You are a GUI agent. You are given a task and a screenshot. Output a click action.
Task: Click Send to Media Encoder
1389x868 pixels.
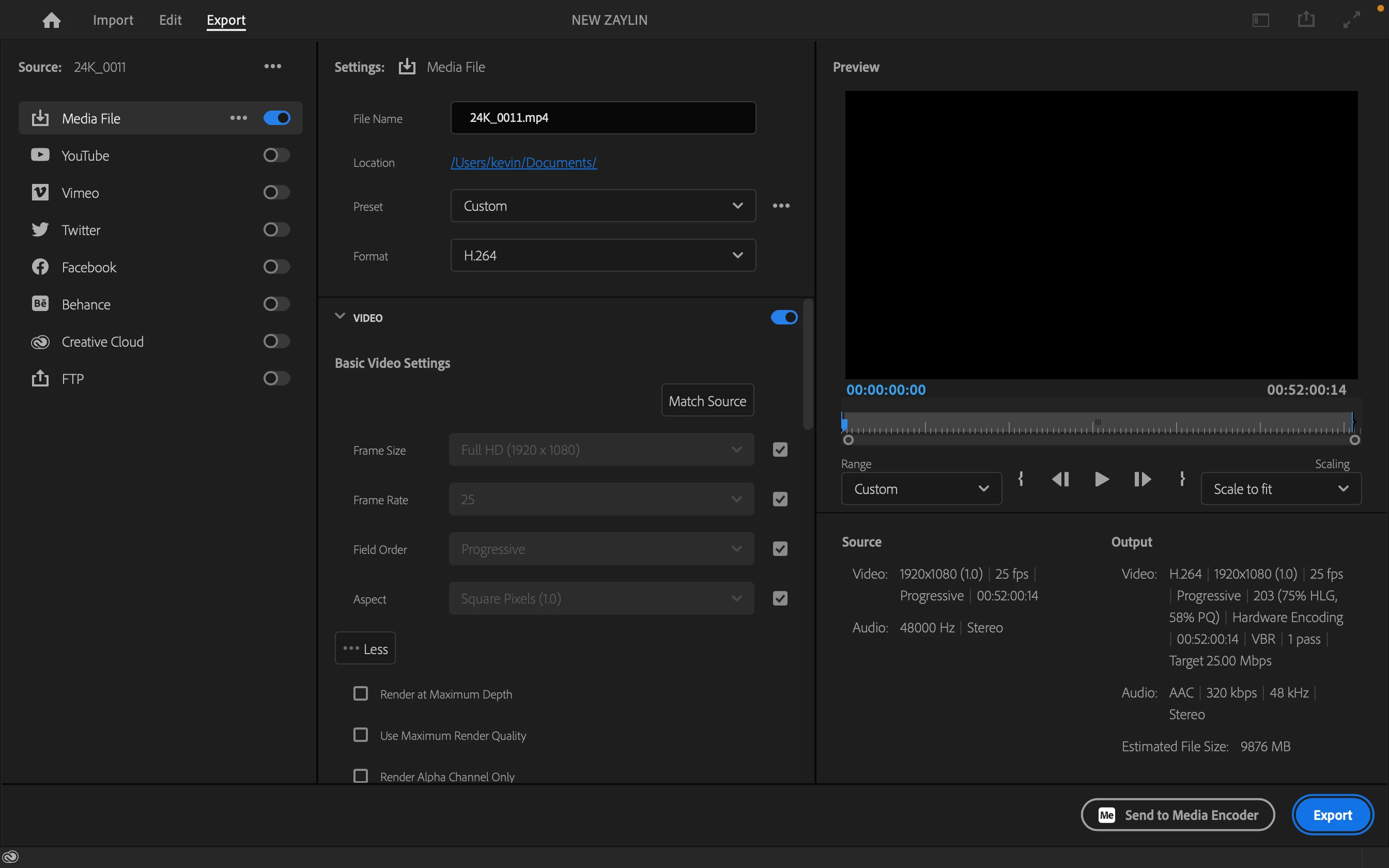[x=1178, y=815]
